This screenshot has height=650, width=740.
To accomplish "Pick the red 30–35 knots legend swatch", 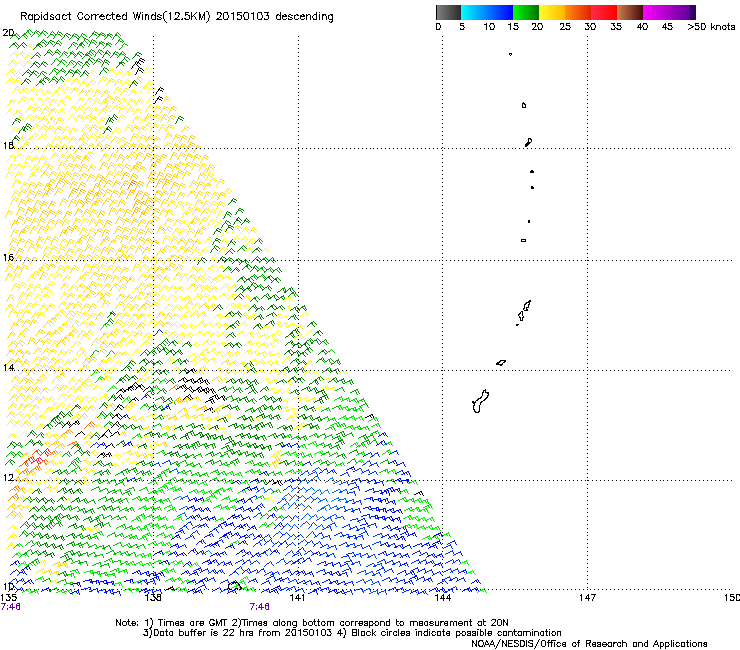I will [x=604, y=12].
